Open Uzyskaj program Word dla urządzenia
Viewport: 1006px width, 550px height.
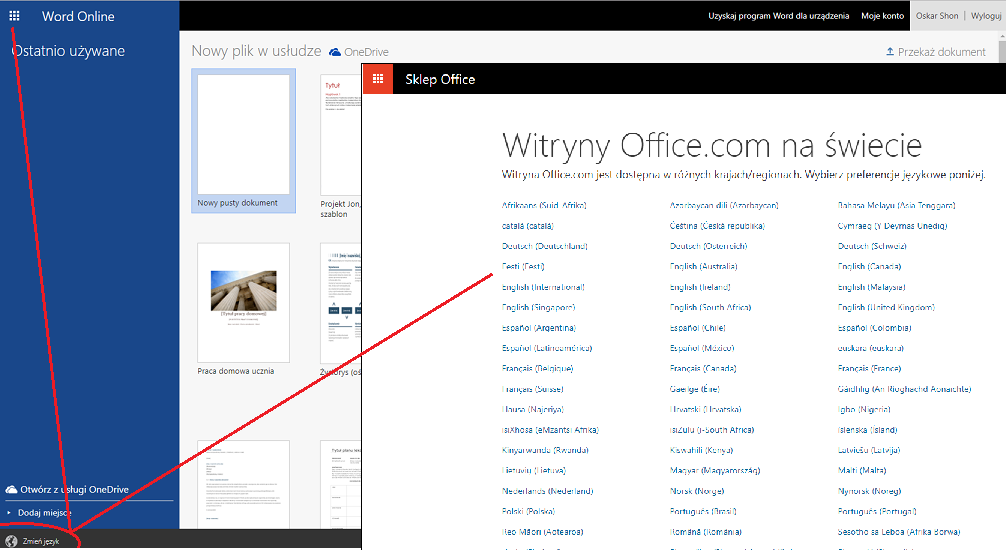pyautogui.click(x=778, y=16)
